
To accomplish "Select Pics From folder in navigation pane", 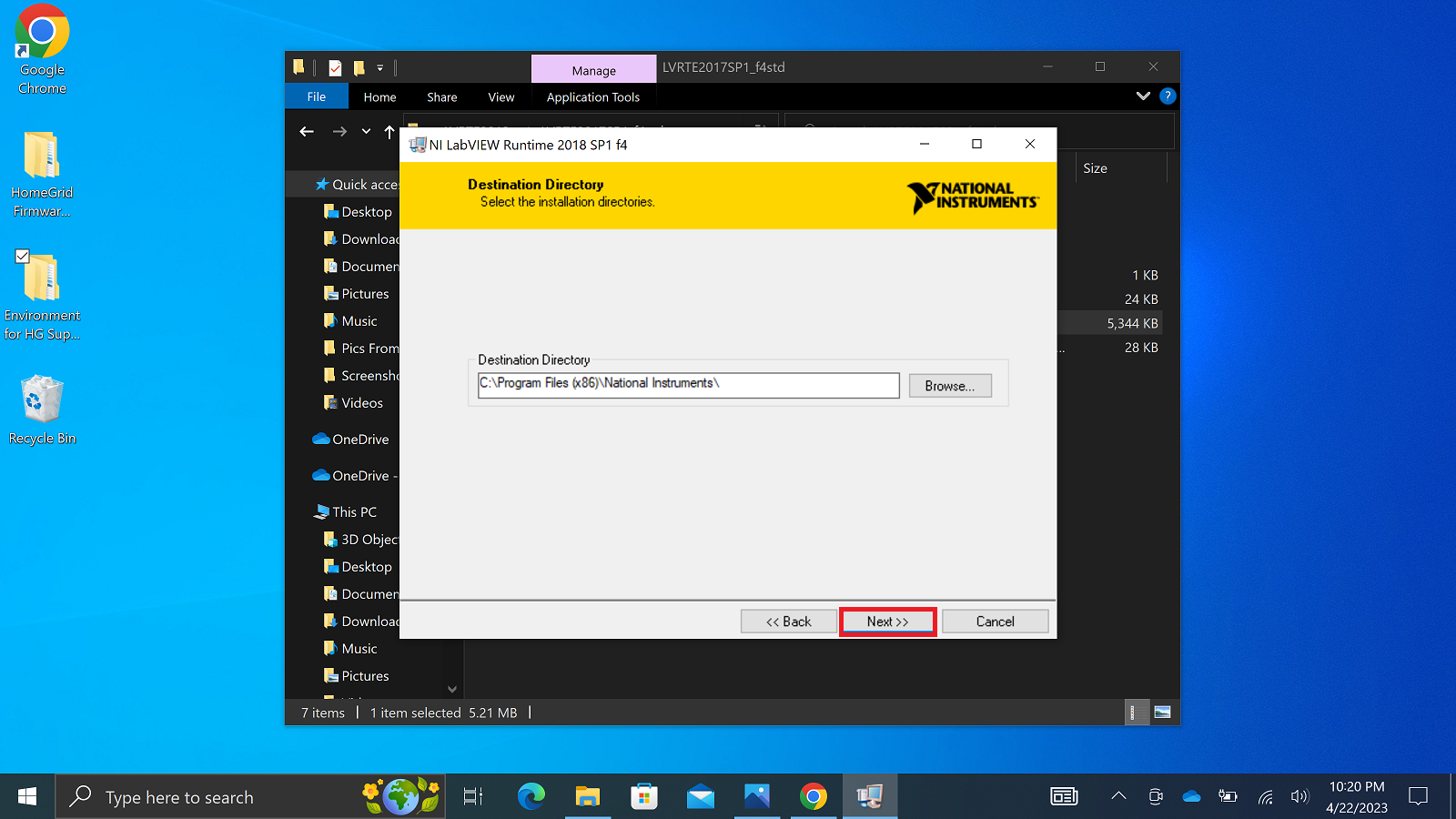I will click(360, 348).
